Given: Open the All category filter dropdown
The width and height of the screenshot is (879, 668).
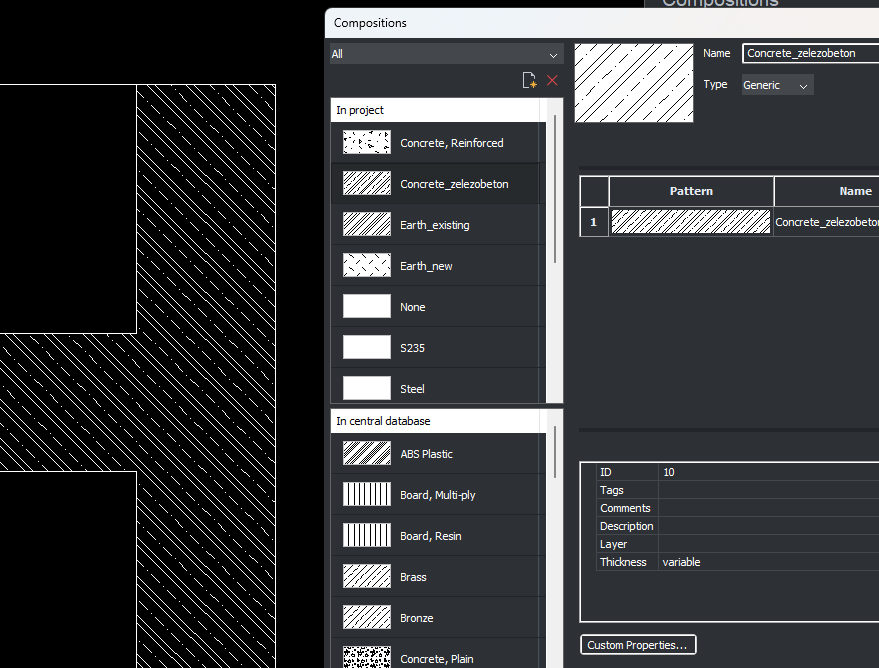Looking at the screenshot, I should click(x=446, y=54).
